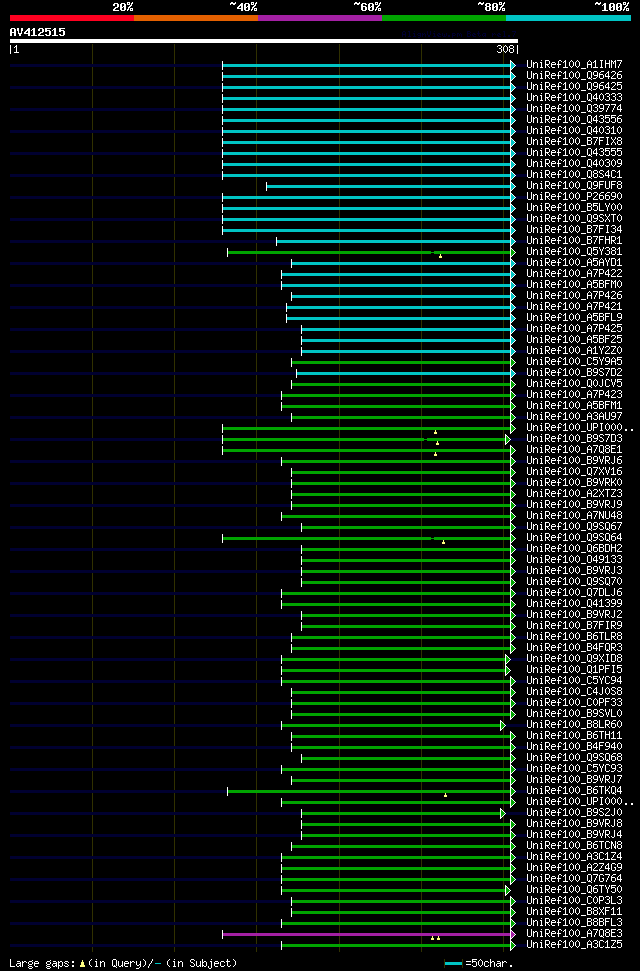Screen dimensions: 640x971
Task: Open the UniRef100_B9VRJ8 entry
Action: click(574, 824)
